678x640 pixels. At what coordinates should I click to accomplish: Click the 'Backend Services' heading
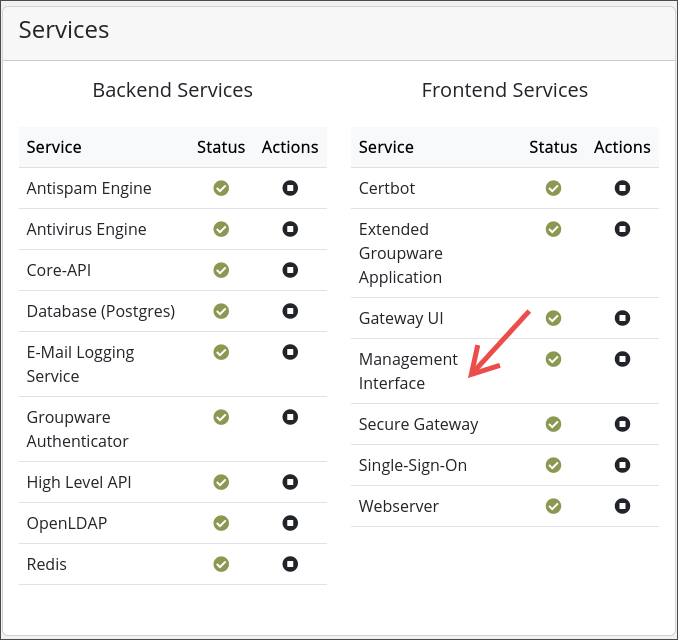[173, 90]
